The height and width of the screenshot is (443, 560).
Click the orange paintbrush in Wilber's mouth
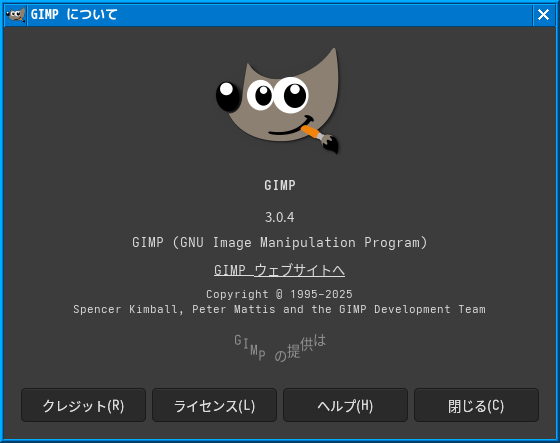tap(320, 138)
